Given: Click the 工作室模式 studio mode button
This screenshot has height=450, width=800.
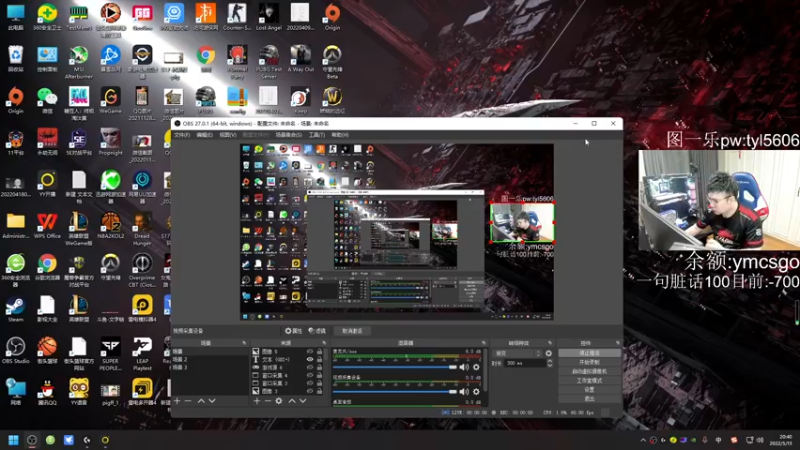Looking at the screenshot, I should (589, 381).
